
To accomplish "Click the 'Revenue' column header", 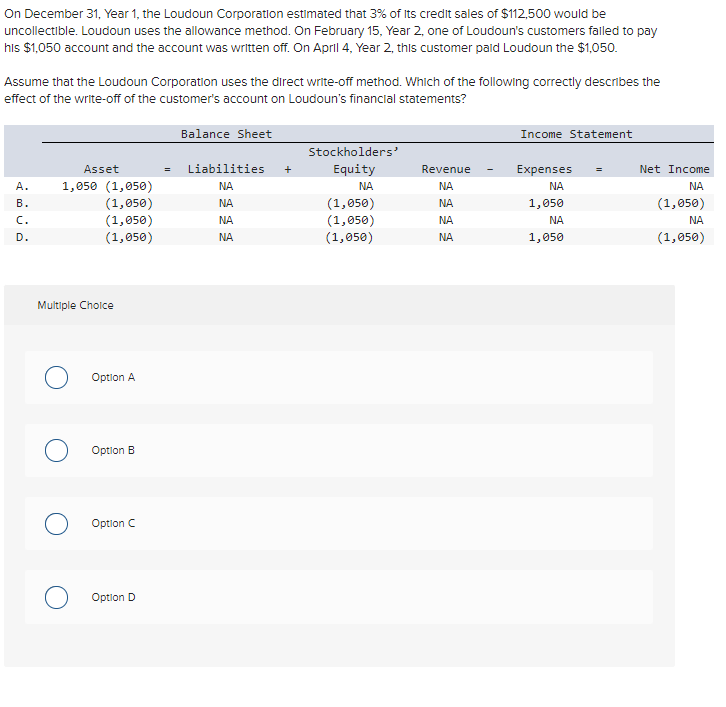I will (446, 169).
